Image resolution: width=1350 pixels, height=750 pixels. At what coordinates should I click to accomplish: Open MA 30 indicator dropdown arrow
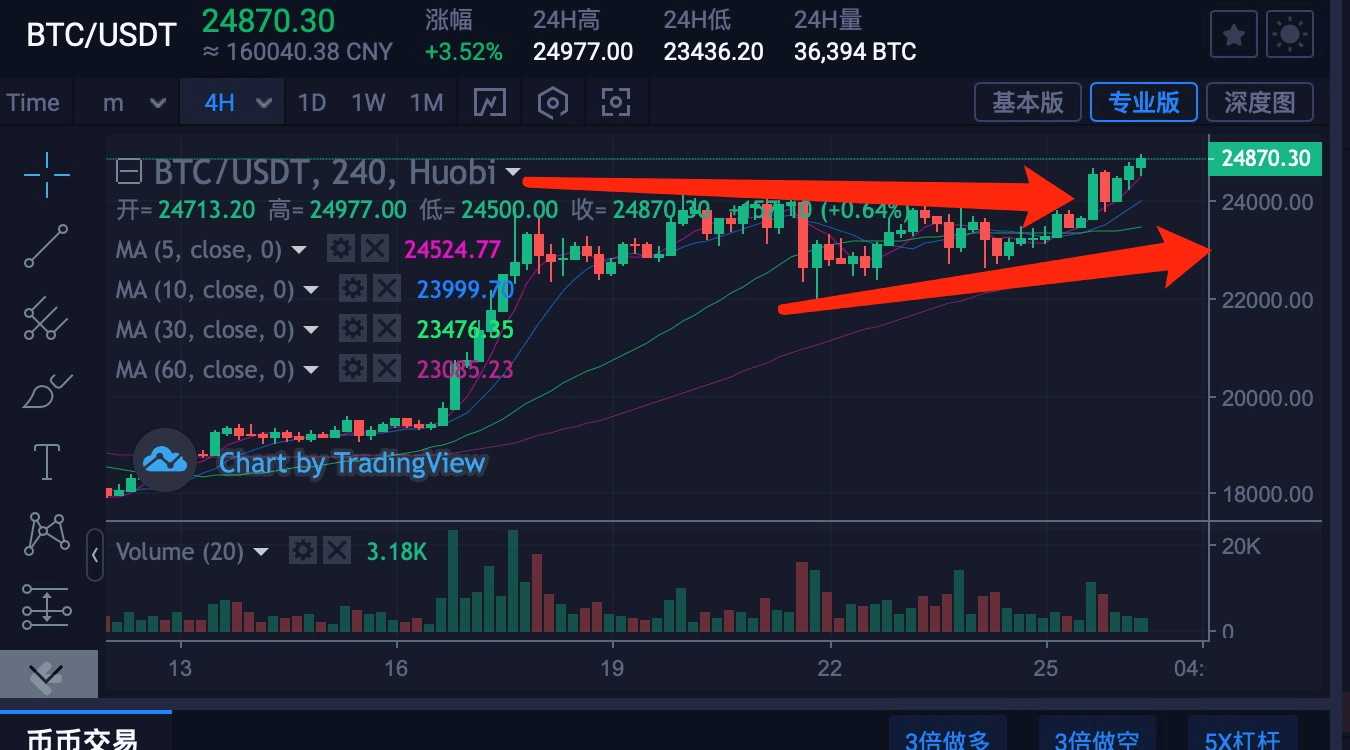(x=311, y=330)
